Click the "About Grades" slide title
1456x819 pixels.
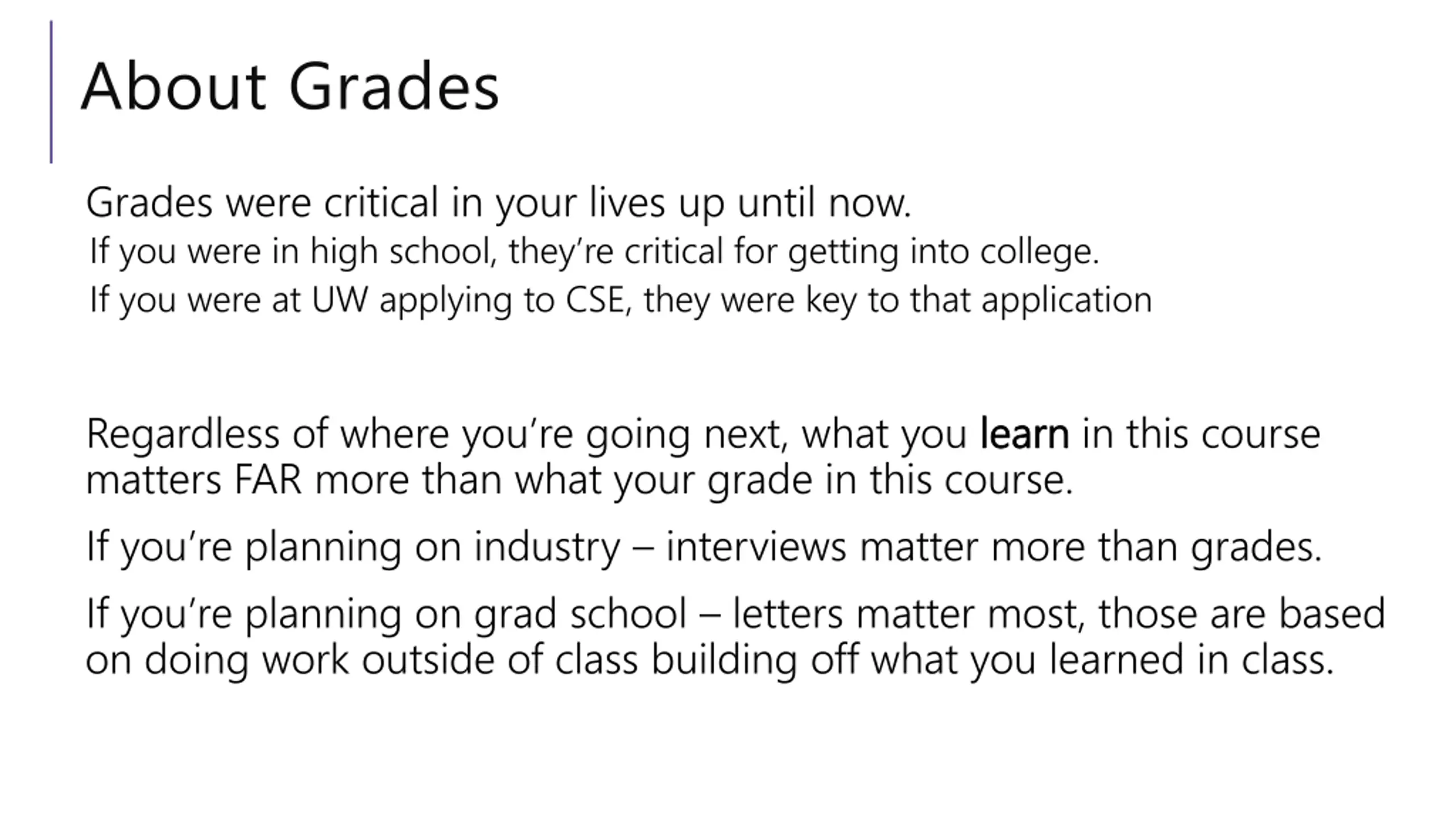pos(290,86)
